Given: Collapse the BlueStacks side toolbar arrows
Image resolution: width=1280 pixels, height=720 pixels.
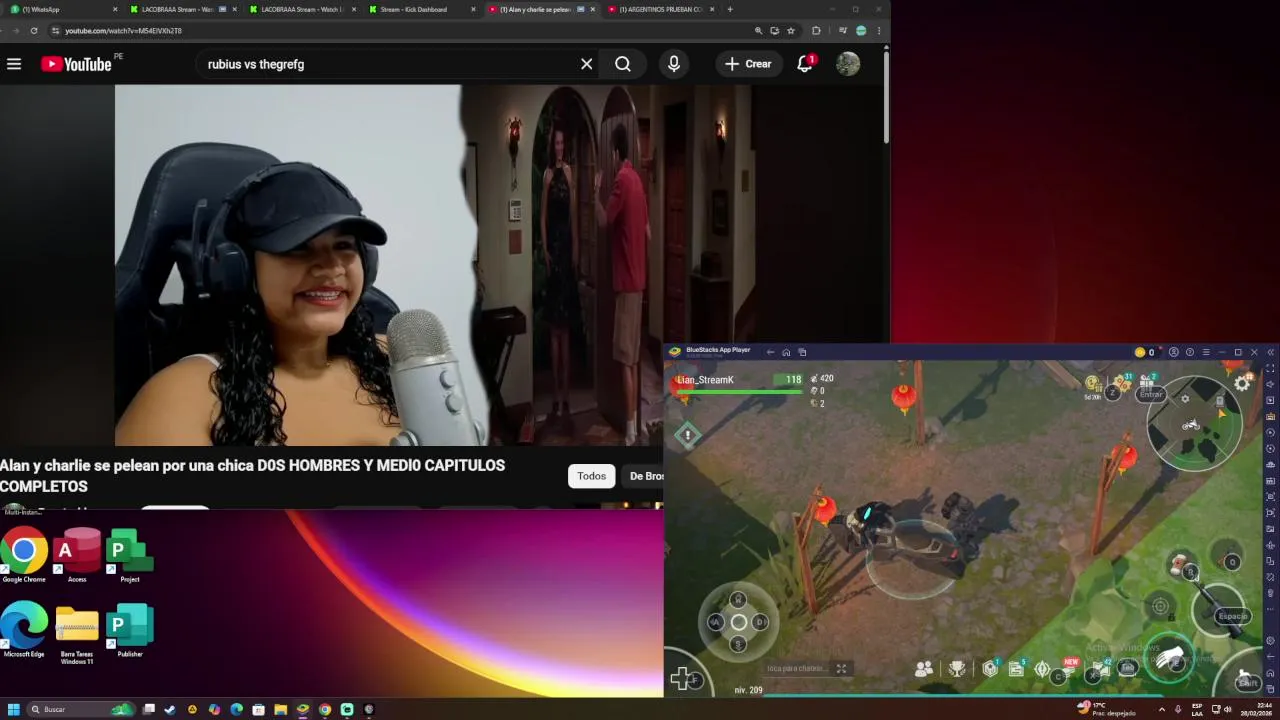Looking at the screenshot, I should 1271,352.
